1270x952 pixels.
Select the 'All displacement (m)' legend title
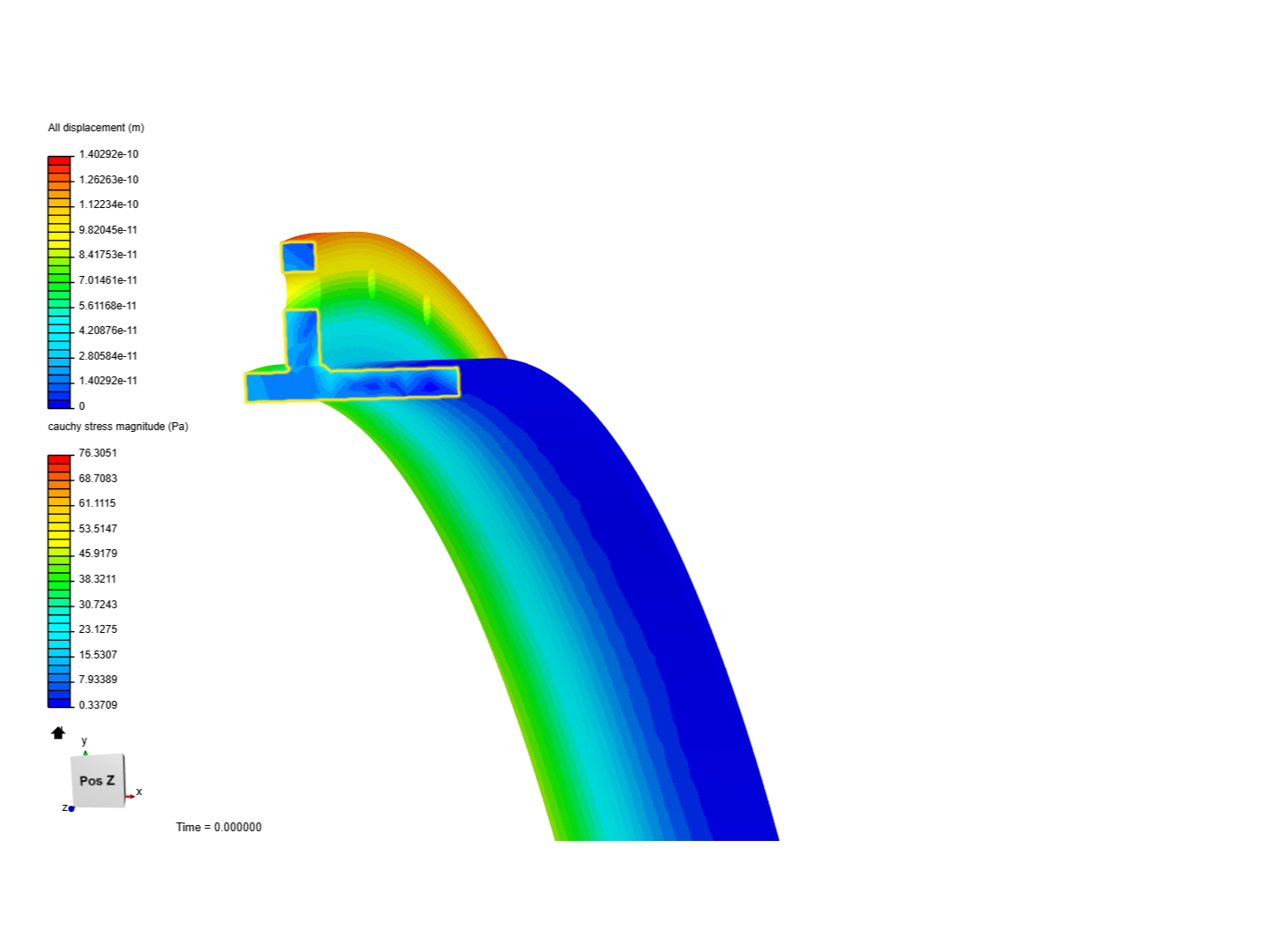(96, 128)
